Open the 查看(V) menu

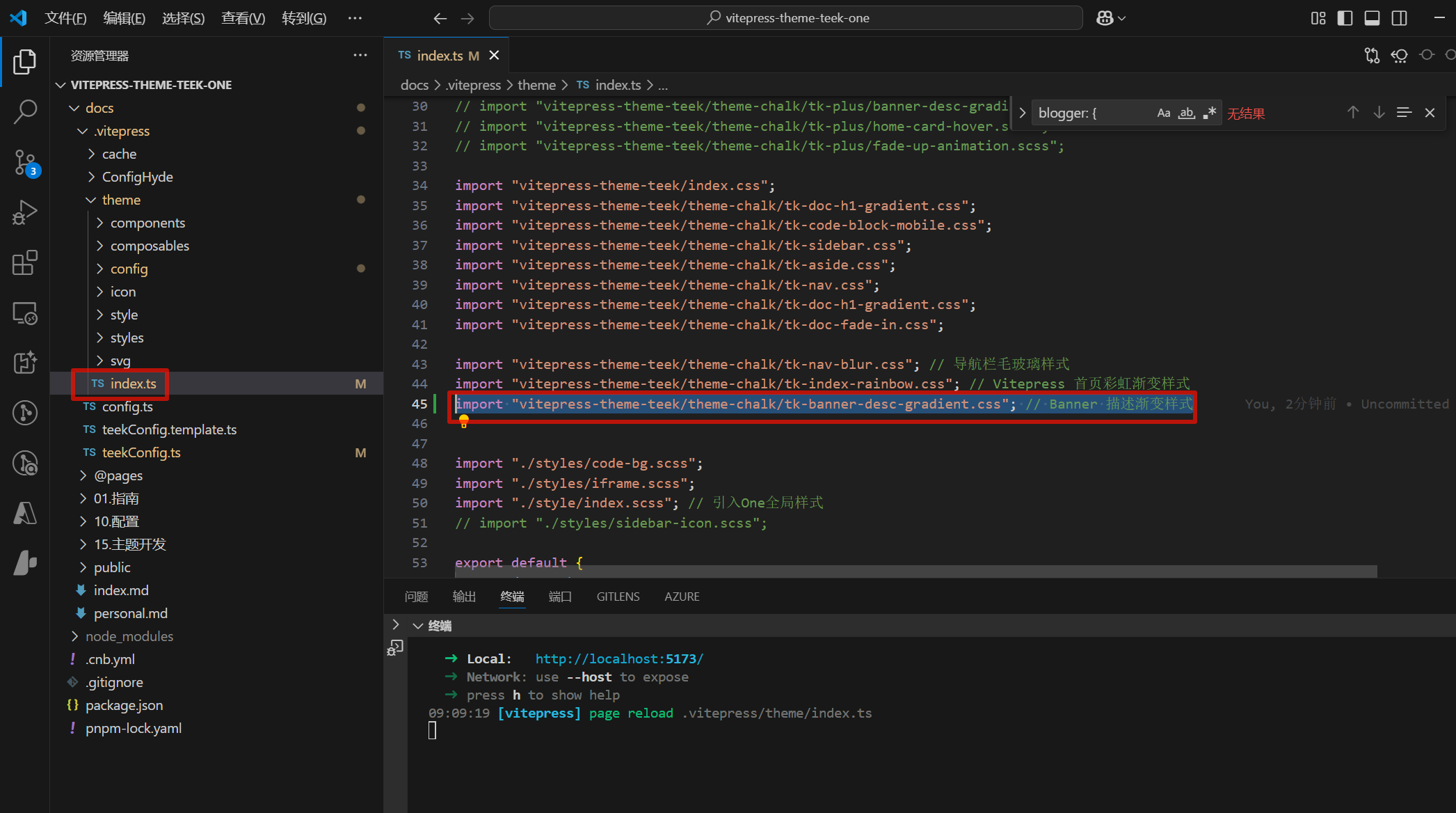(243, 18)
